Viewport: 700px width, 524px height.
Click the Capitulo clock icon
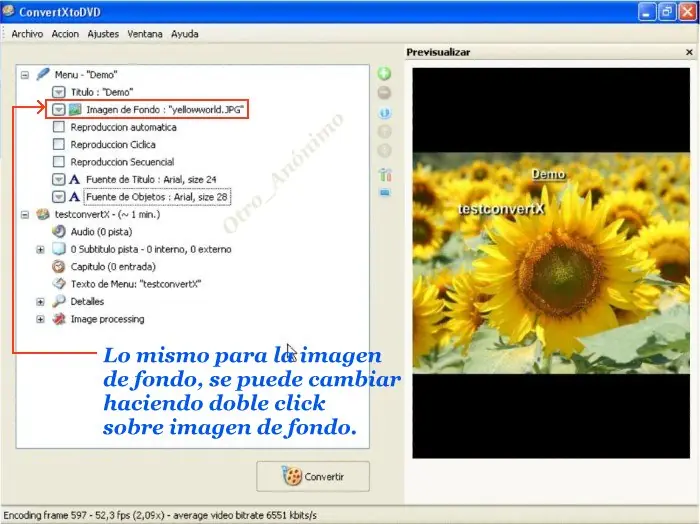click(x=59, y=267)
